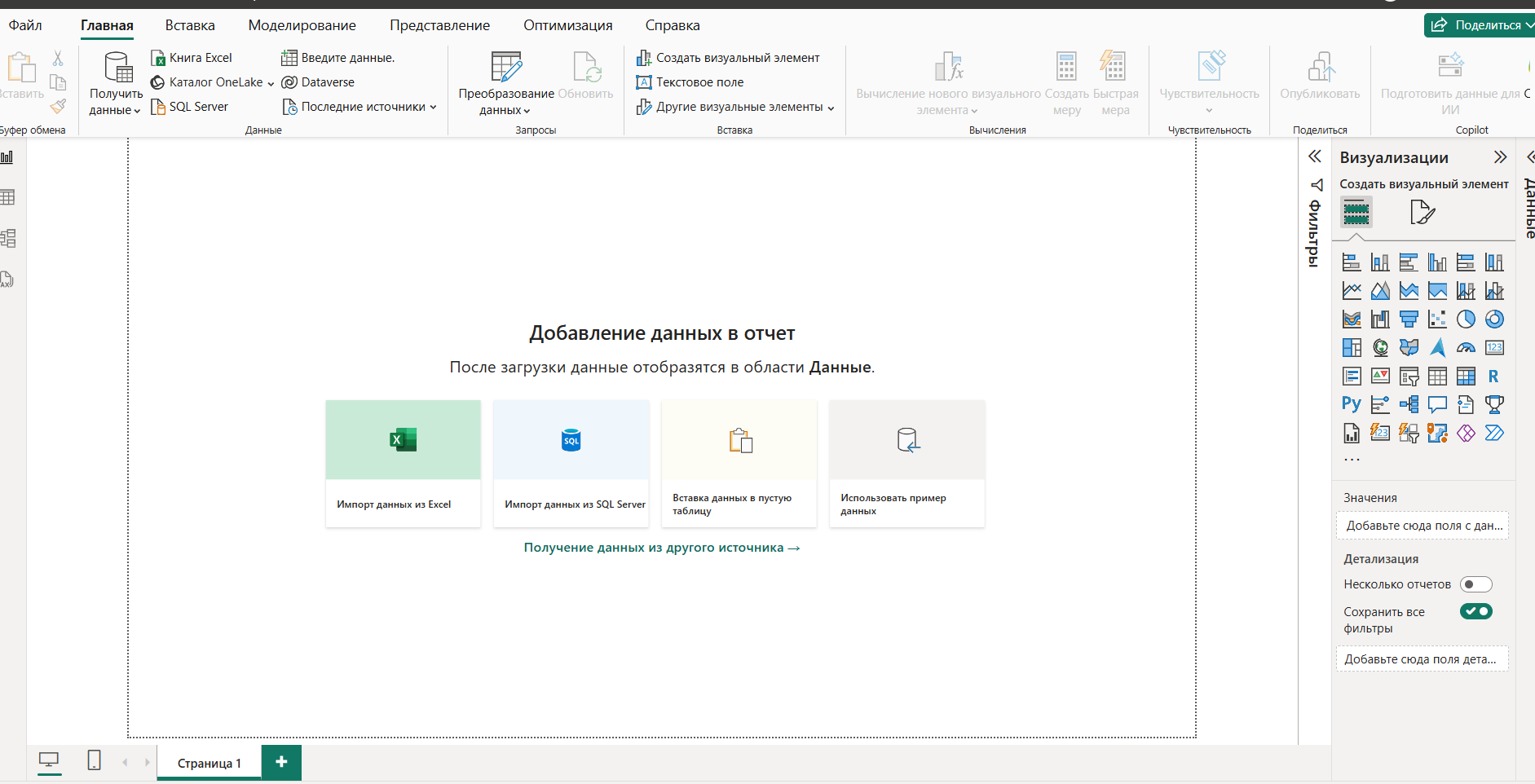Enable the Несколько отчетов toggle
Image resolution: width=1535 pixels, height=784 pixels.
(1476, 584)
